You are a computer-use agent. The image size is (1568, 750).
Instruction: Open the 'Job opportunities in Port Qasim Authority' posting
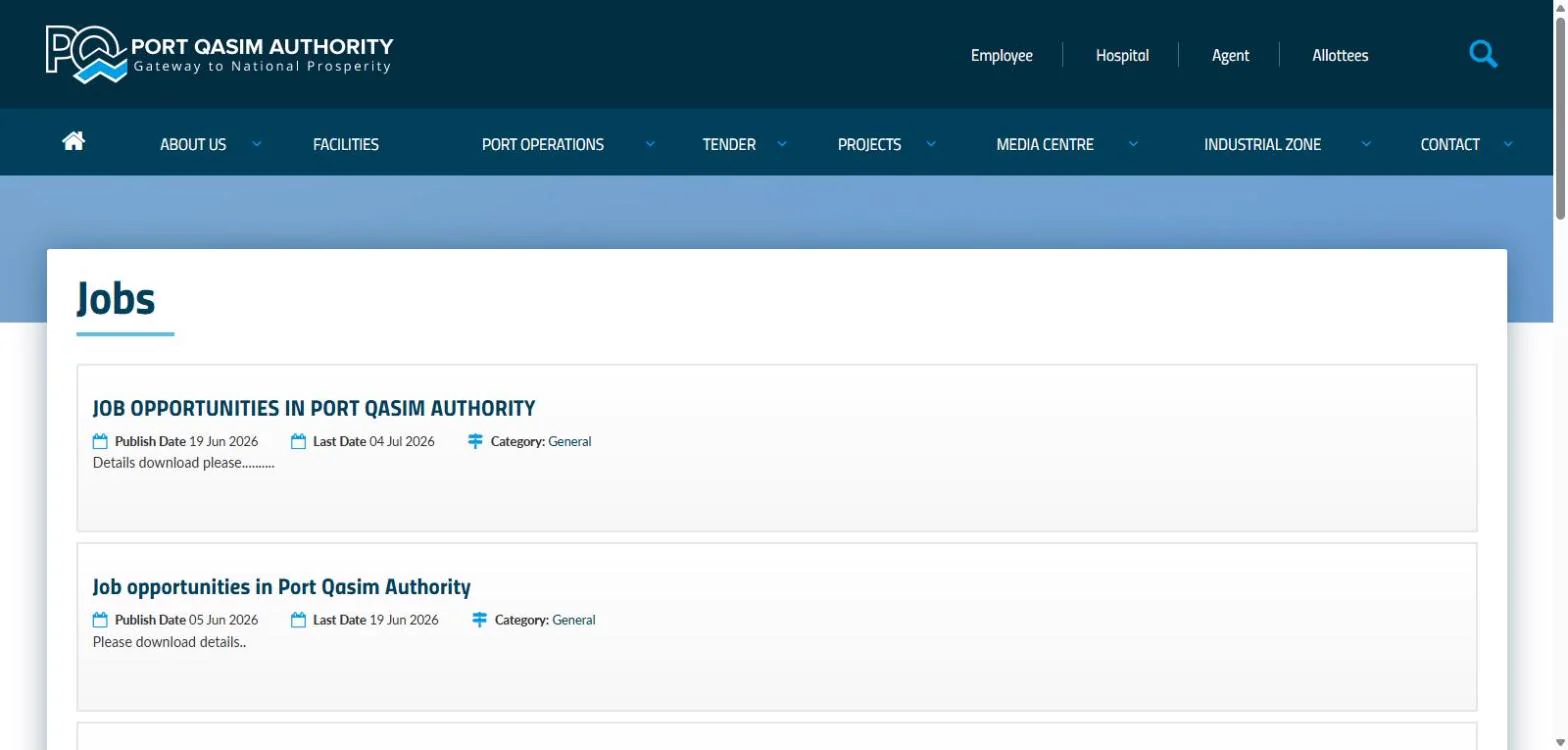coord(282,587)
